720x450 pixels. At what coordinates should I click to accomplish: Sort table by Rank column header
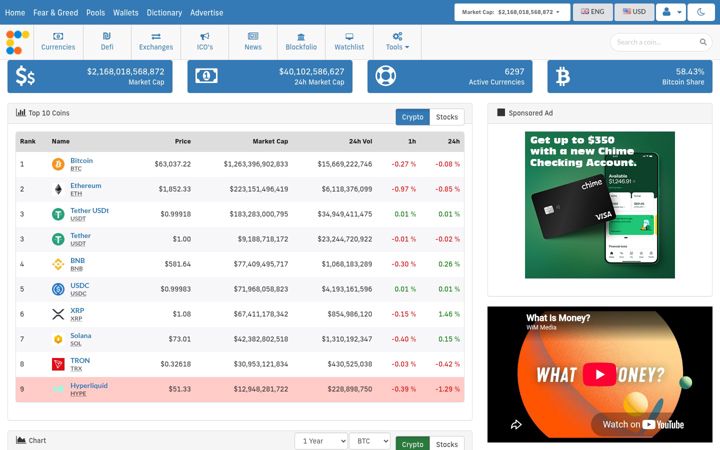click(x=28, y=141)
